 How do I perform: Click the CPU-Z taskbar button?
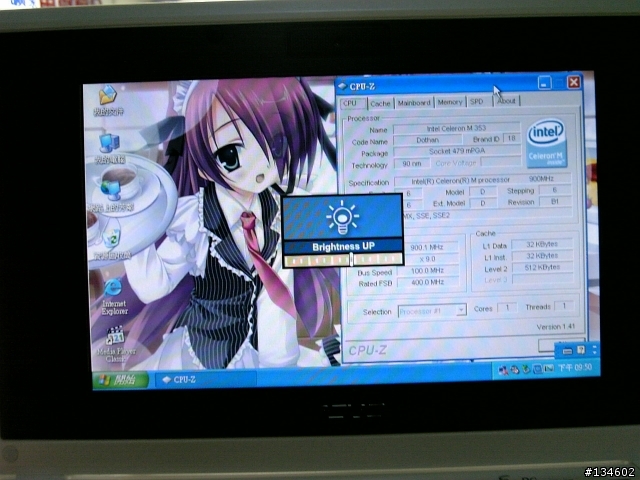(206, 379)
